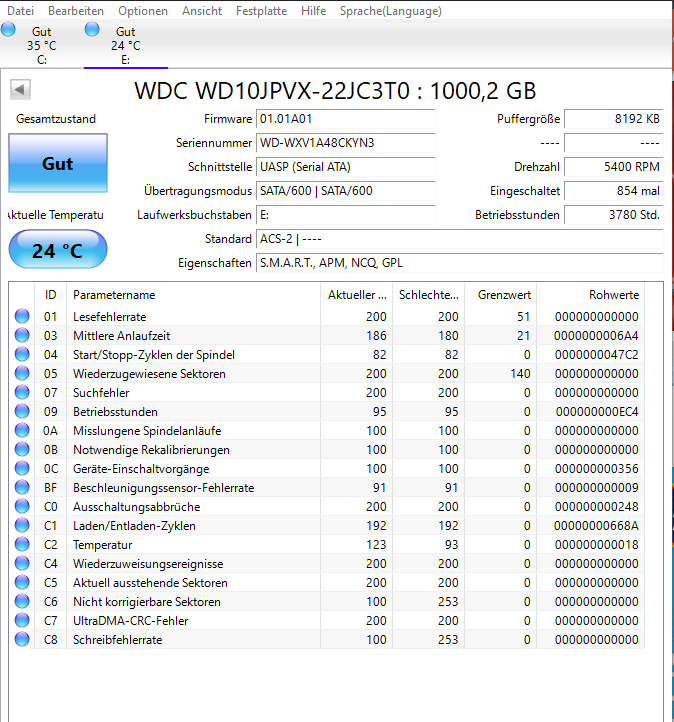This screenshot has width=674, height=722.
Task: Click the Puffergröße value 8192 KB
Action: [x=614, y=119]
